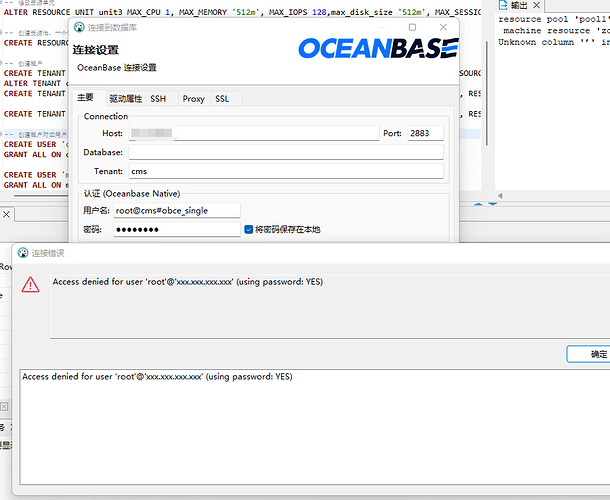Click 确定 in the connection error dialog

[588, 354]
